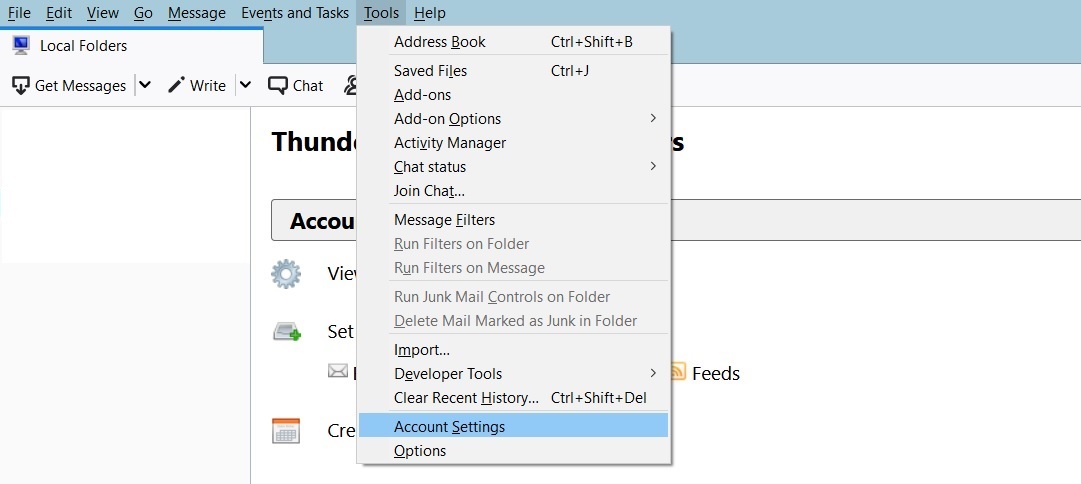This screenshot has height=484, width=1081.
Task: Select Clear Recent History entry
Action: [x=514, y=398]
